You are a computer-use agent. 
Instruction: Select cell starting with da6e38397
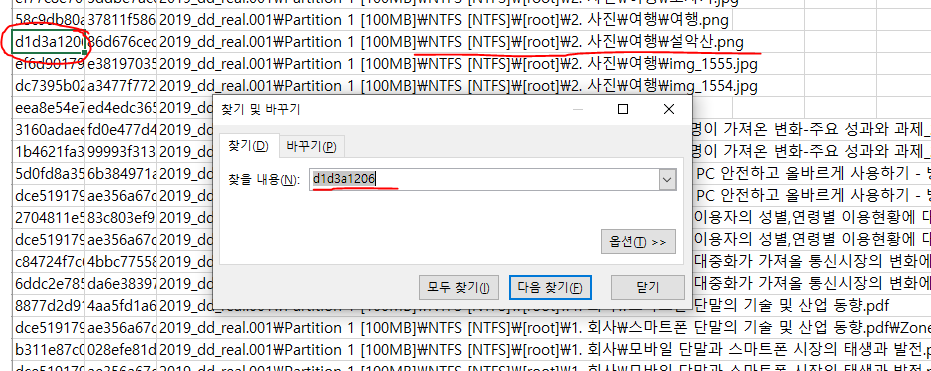click(122, 284)
